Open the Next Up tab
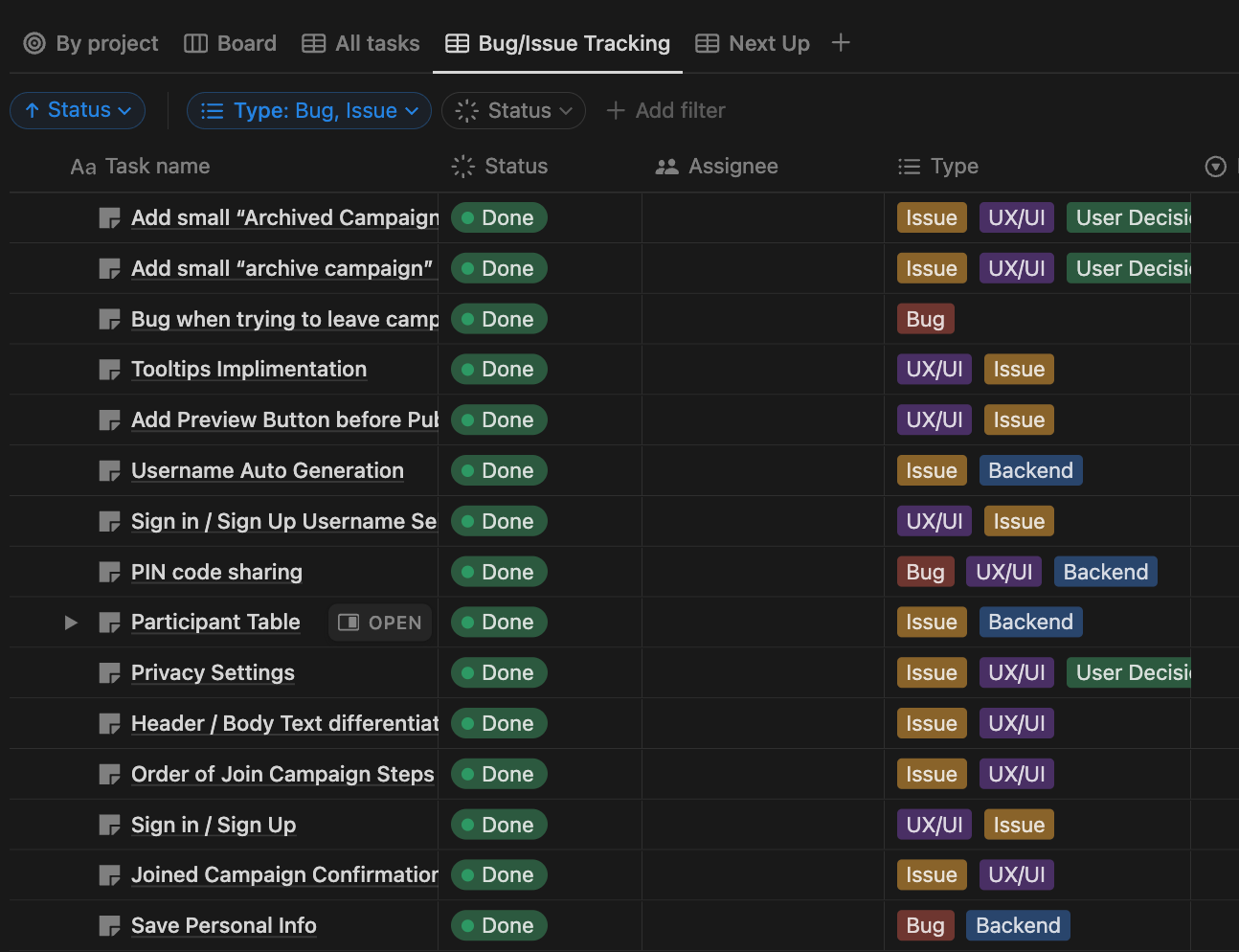Viewport: 1239px width, 952px height. 753,43
